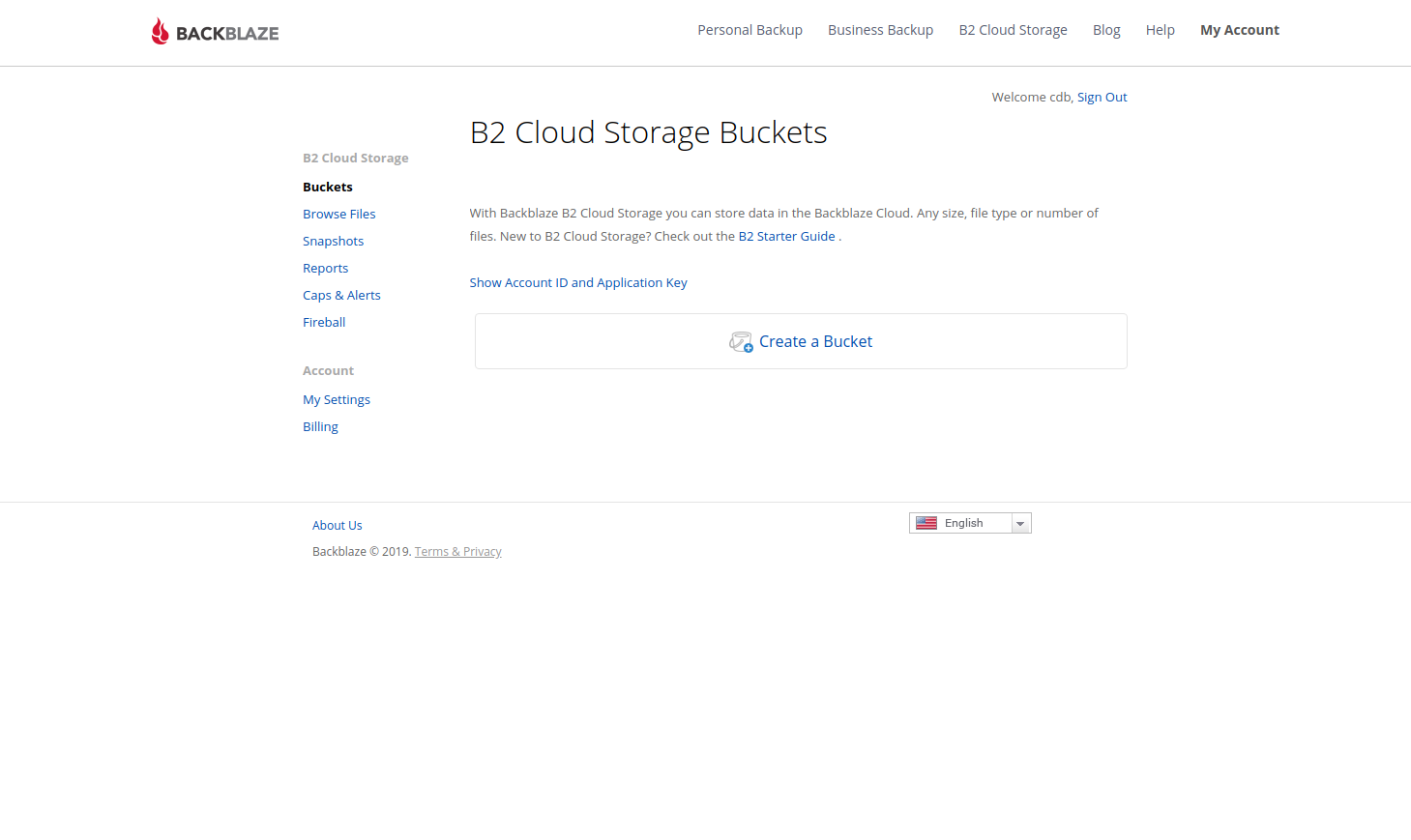Click the B2 Cloud Storage Buckets heading
This screenshot has height=840, width=1411.
pyautogui.click(x=648, y=132)
